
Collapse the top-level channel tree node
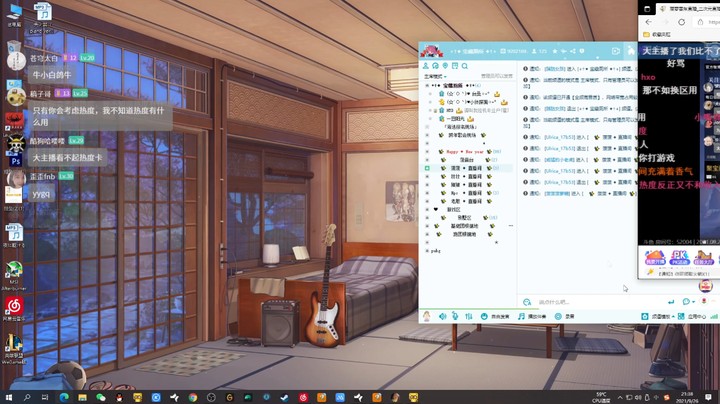427,85
